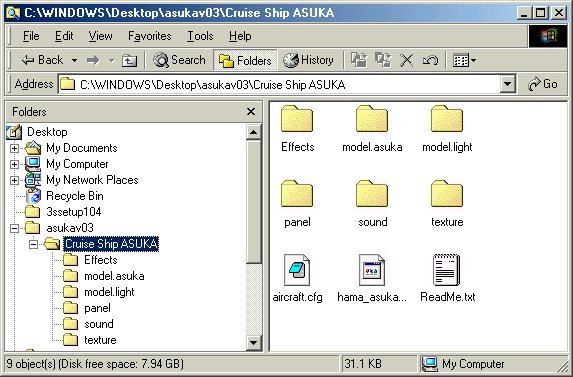This screenshot has height=377, width=573.
Task: Collapse the asukav03 tree node
Action: click(x=14, y=228)
